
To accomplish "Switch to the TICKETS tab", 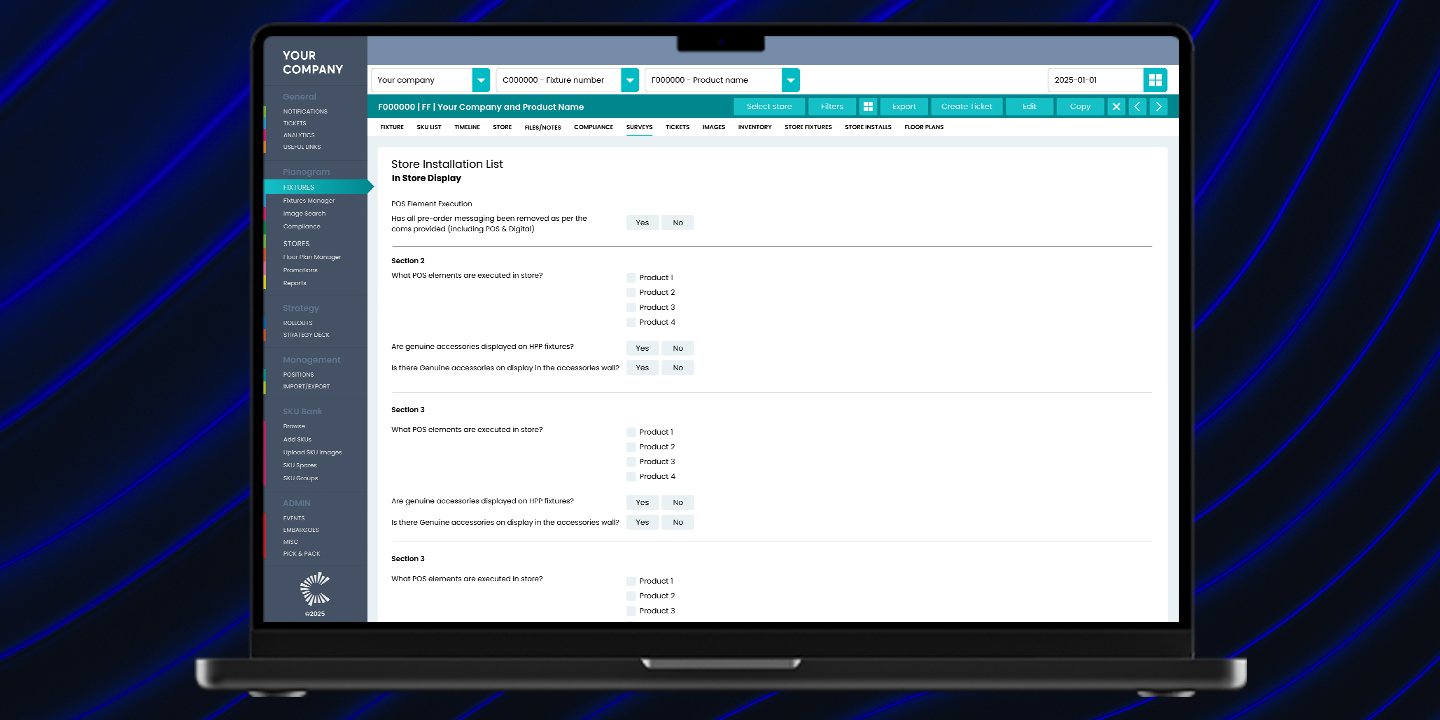I will click(677, 127).
